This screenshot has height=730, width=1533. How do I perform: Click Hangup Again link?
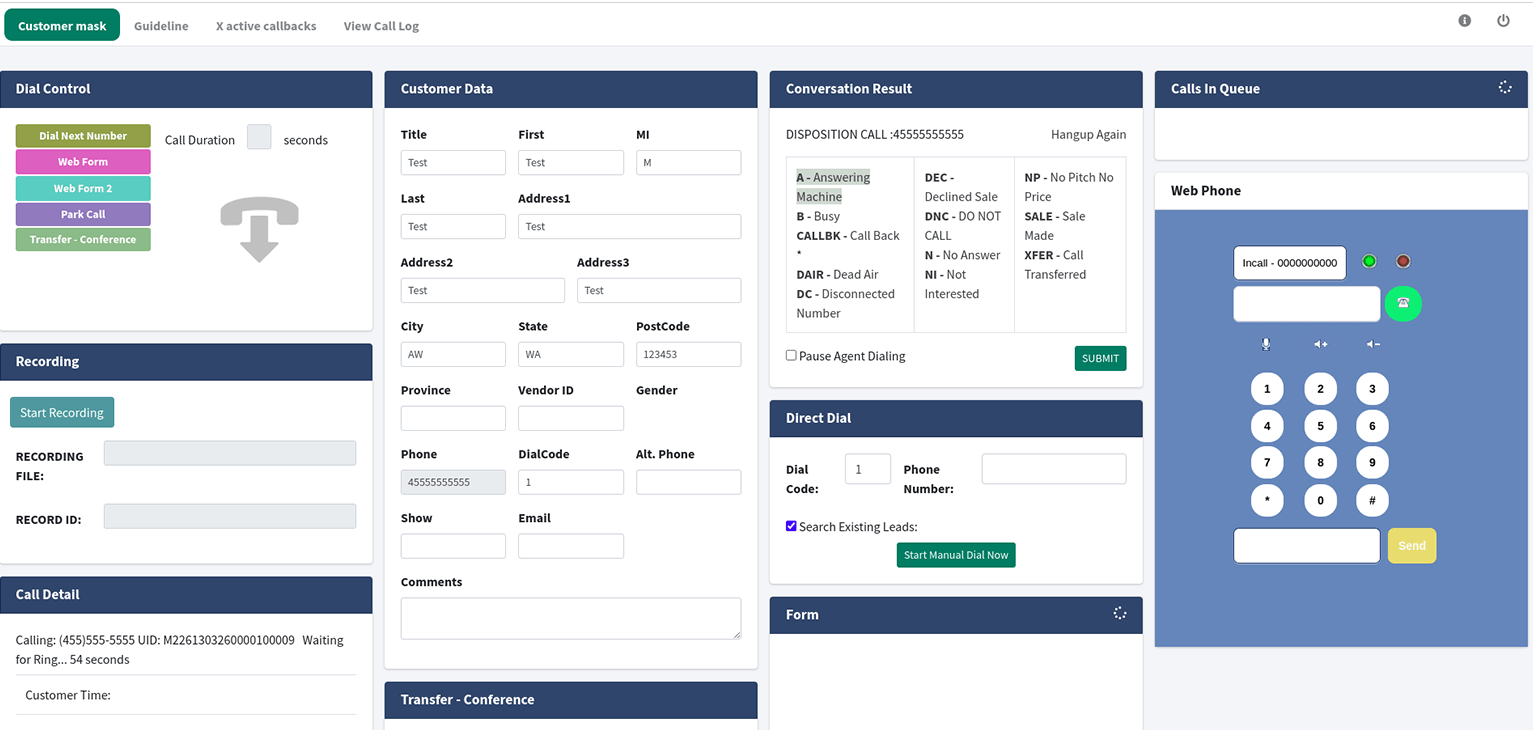[x=1088, y=134]
